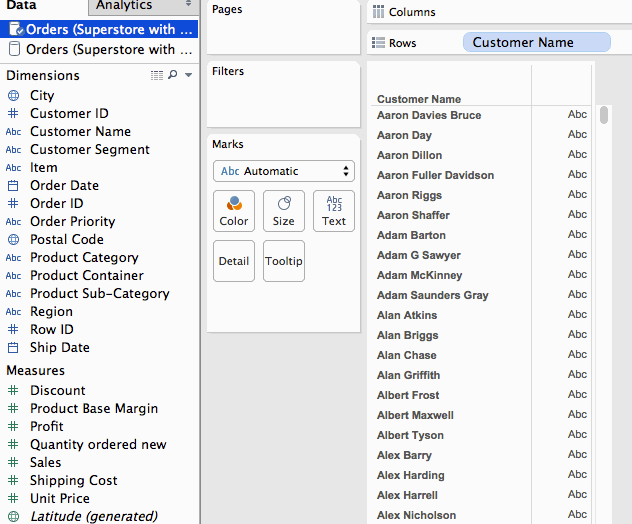The image size is (632, 524).
Task: Open the Data pane tab options arrows
Action: tap(188, 6)
